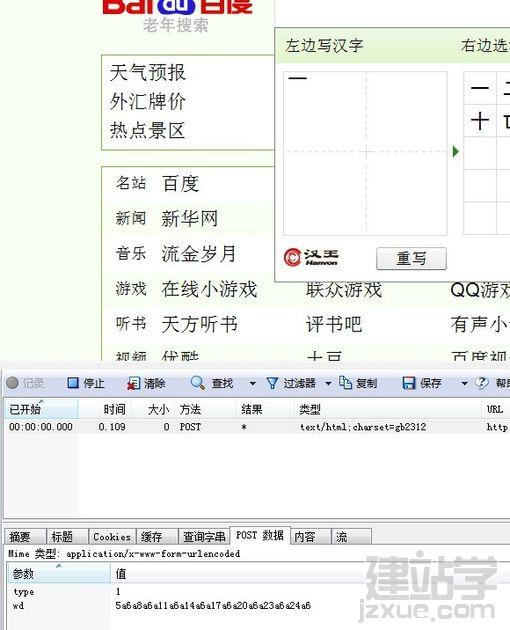The image size is (510, 630).
Task: Click the green arrow beside the handwriting pad
Action: coord(455,151)
